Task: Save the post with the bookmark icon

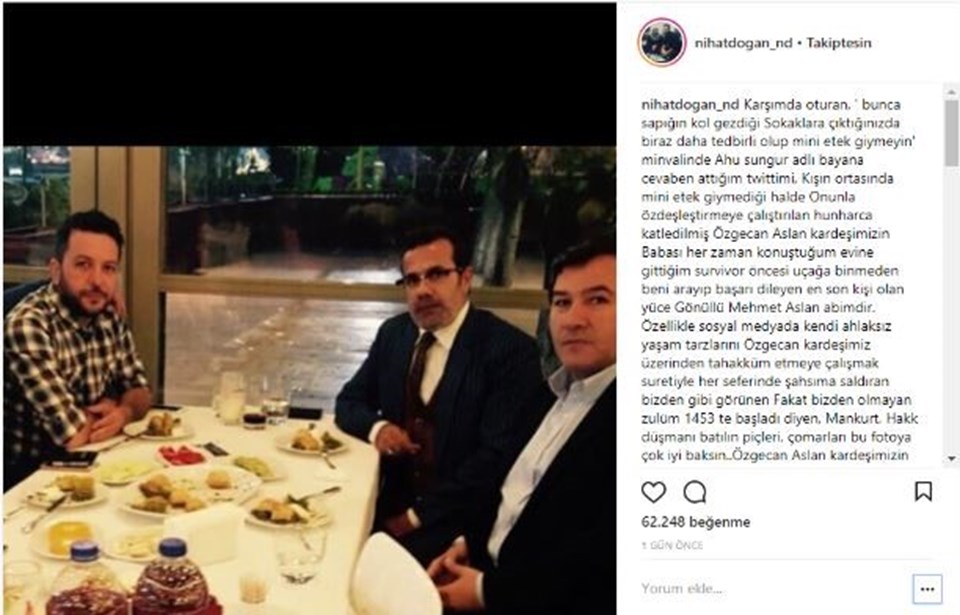Action: point(923,491)
